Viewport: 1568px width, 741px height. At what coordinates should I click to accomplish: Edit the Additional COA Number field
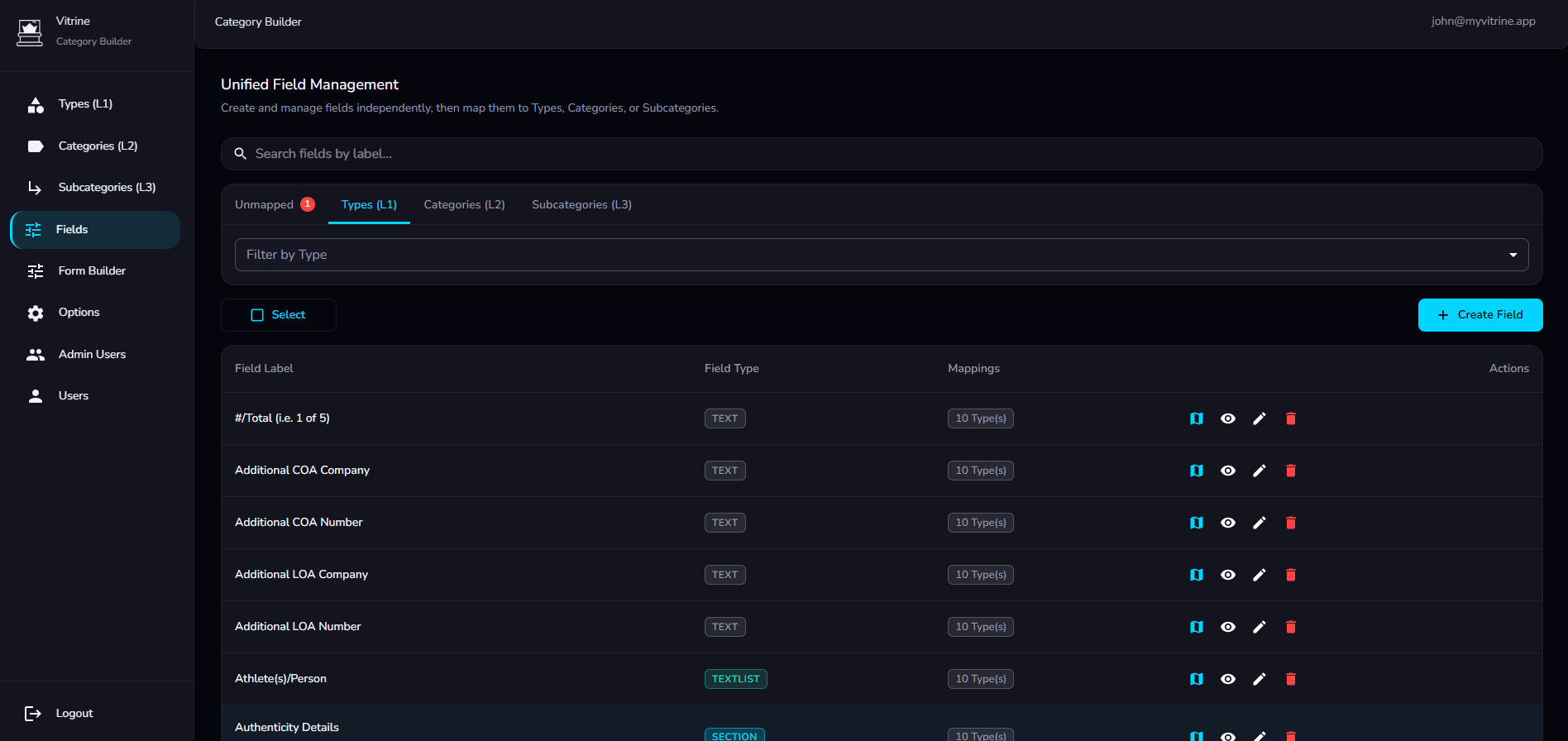tap(1259, 523)
